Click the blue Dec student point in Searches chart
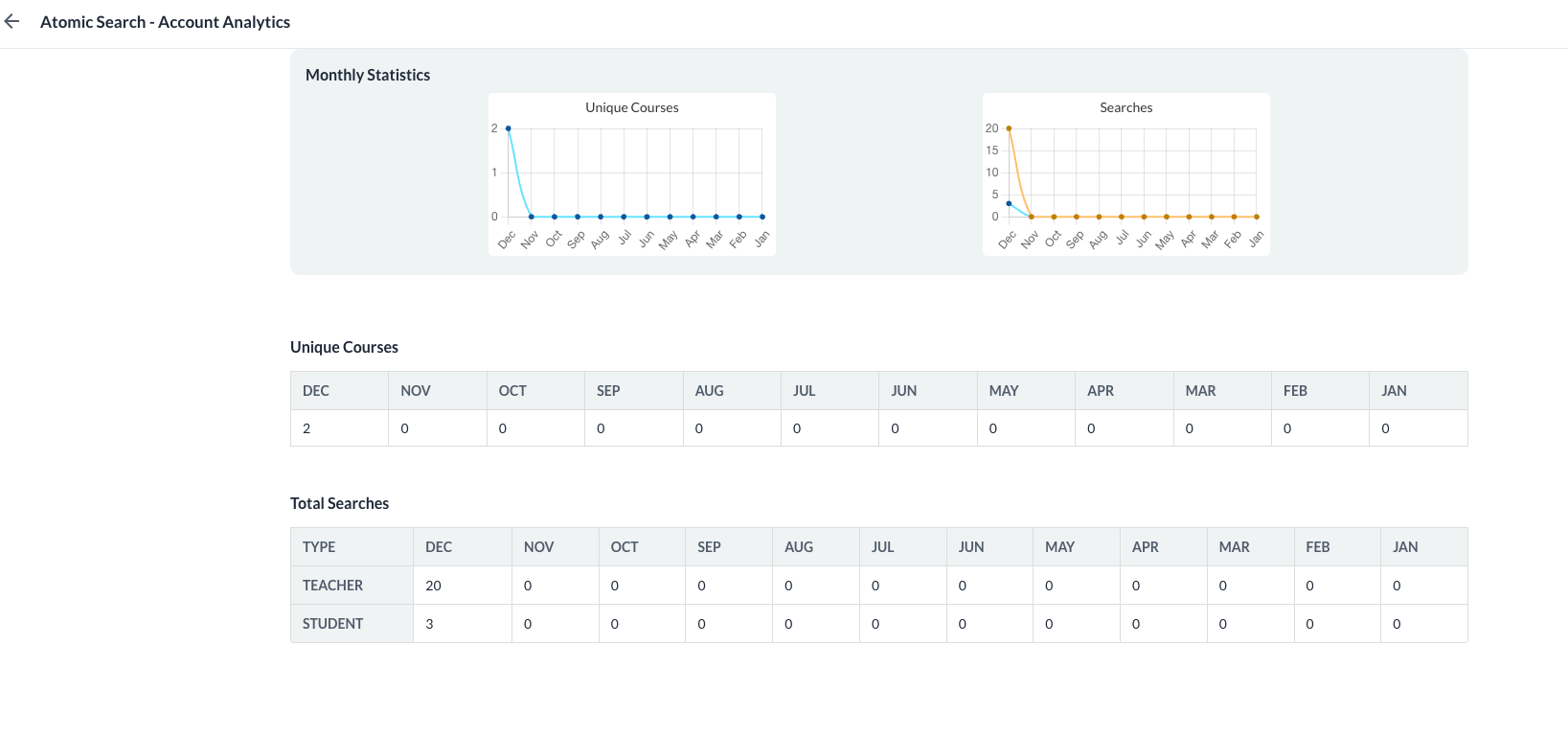The height and width of the screenshot is (737, 1568). coord(1009,203)
